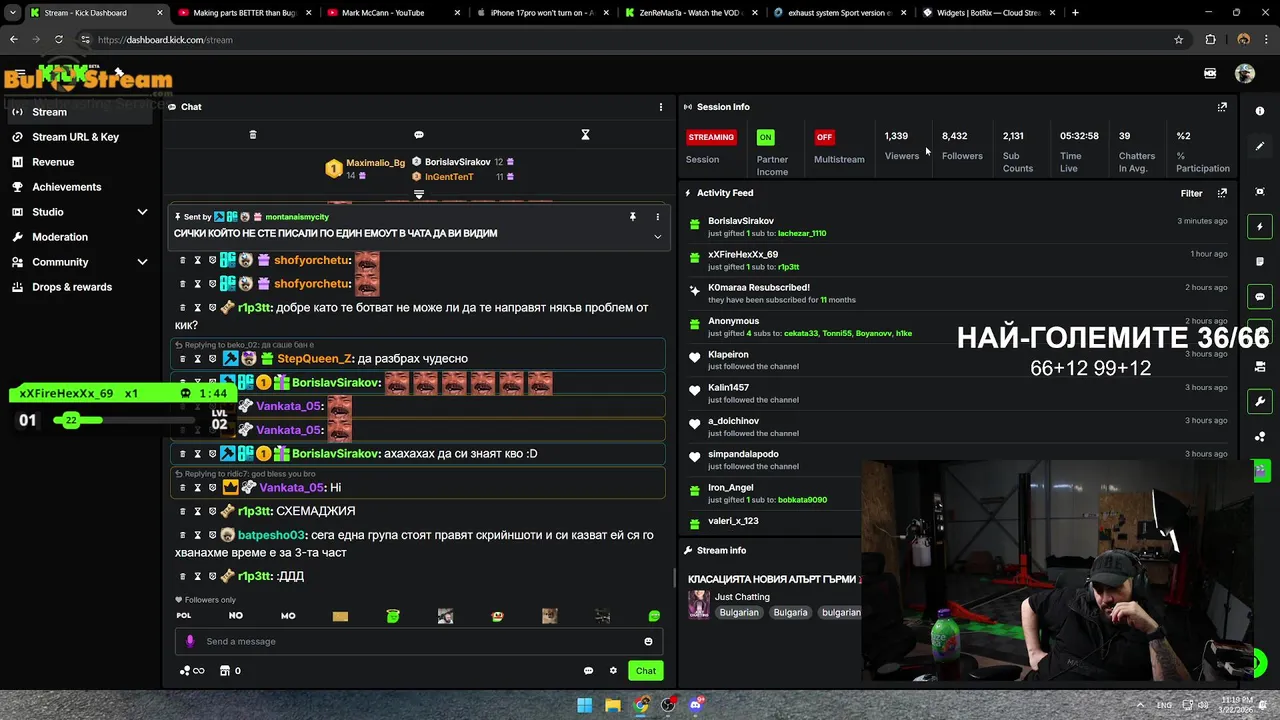Reload the dashboard page
The image size is (1280, 720).
click(x=59, y=40)
